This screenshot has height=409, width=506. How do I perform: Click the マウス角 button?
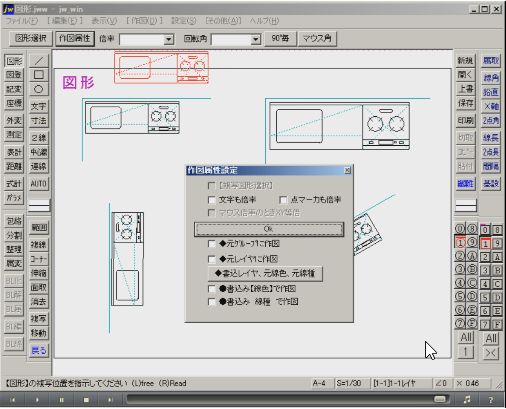click(x=317, y=39)
